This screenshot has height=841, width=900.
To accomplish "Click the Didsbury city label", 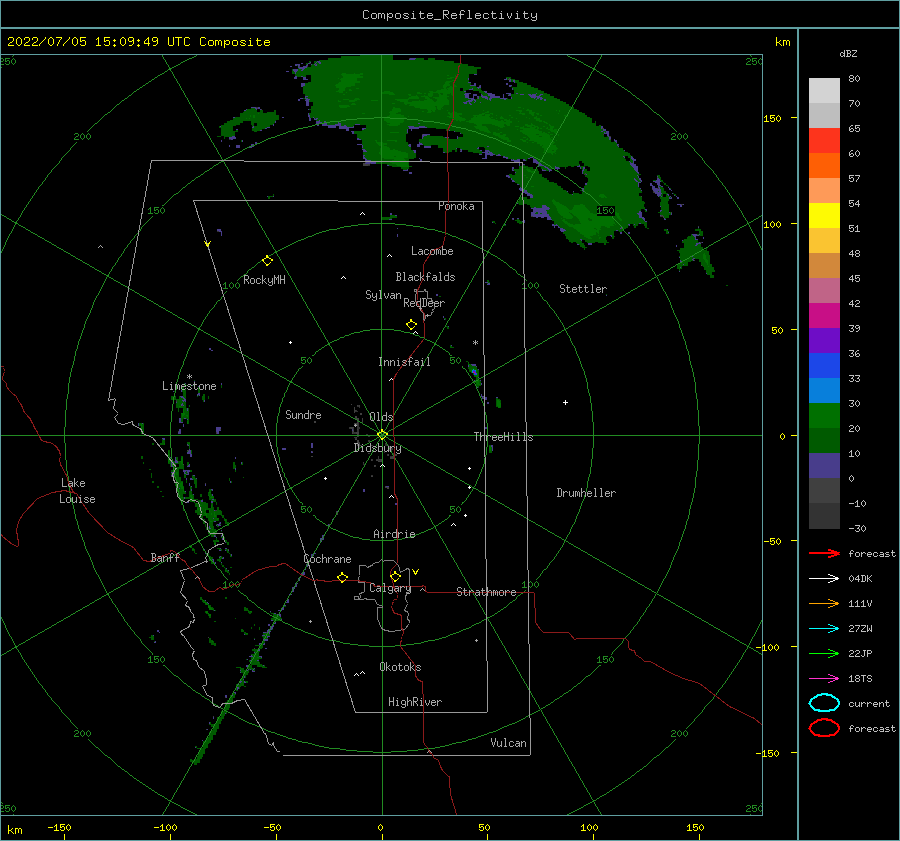I will [378, 448].
